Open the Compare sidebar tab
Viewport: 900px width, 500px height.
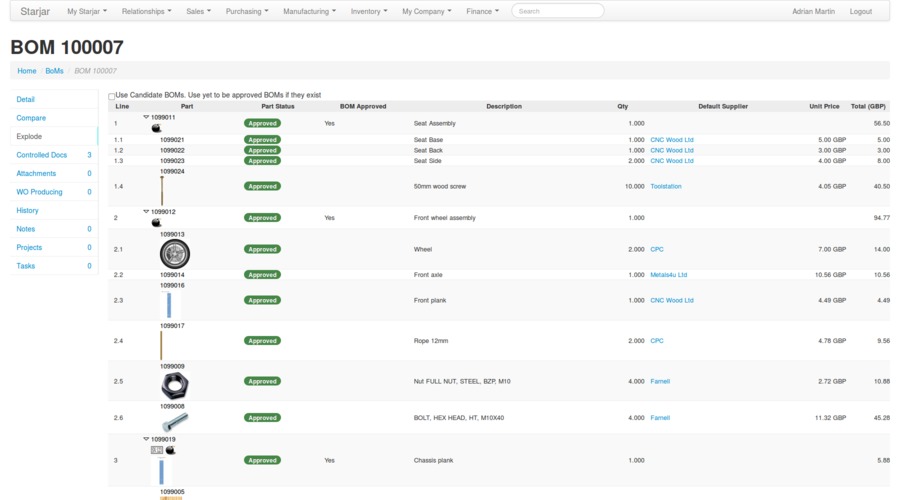click(31, 118)
